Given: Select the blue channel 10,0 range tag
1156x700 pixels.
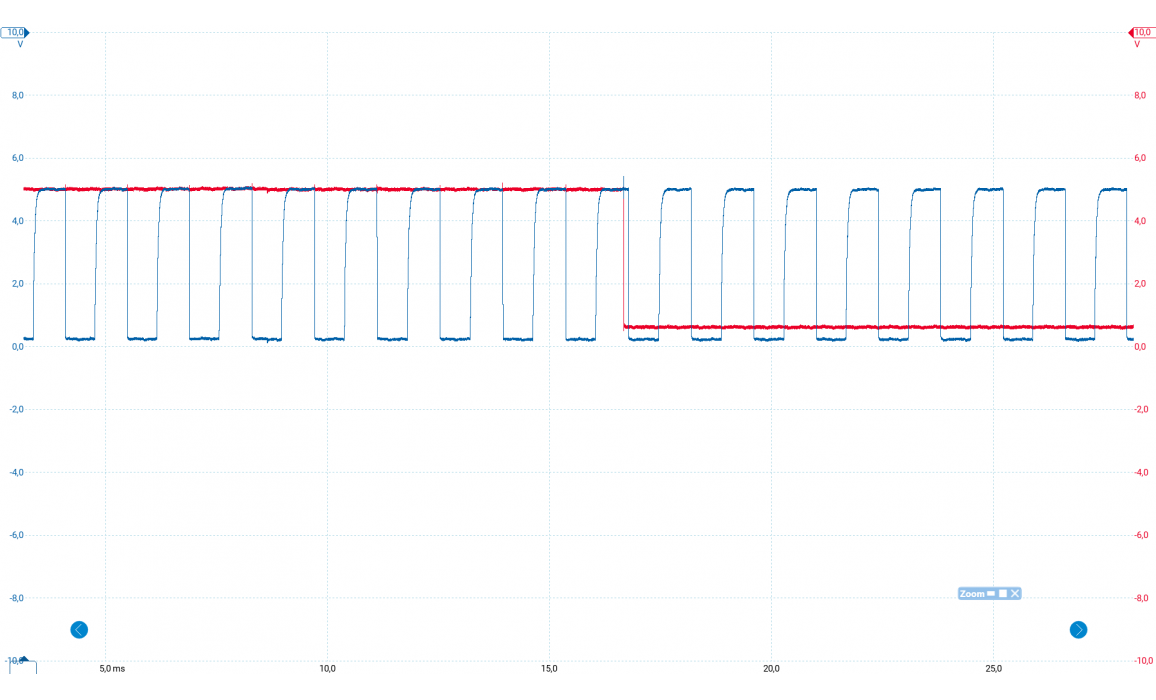Looking at the screenshot, I should [16, 32].
